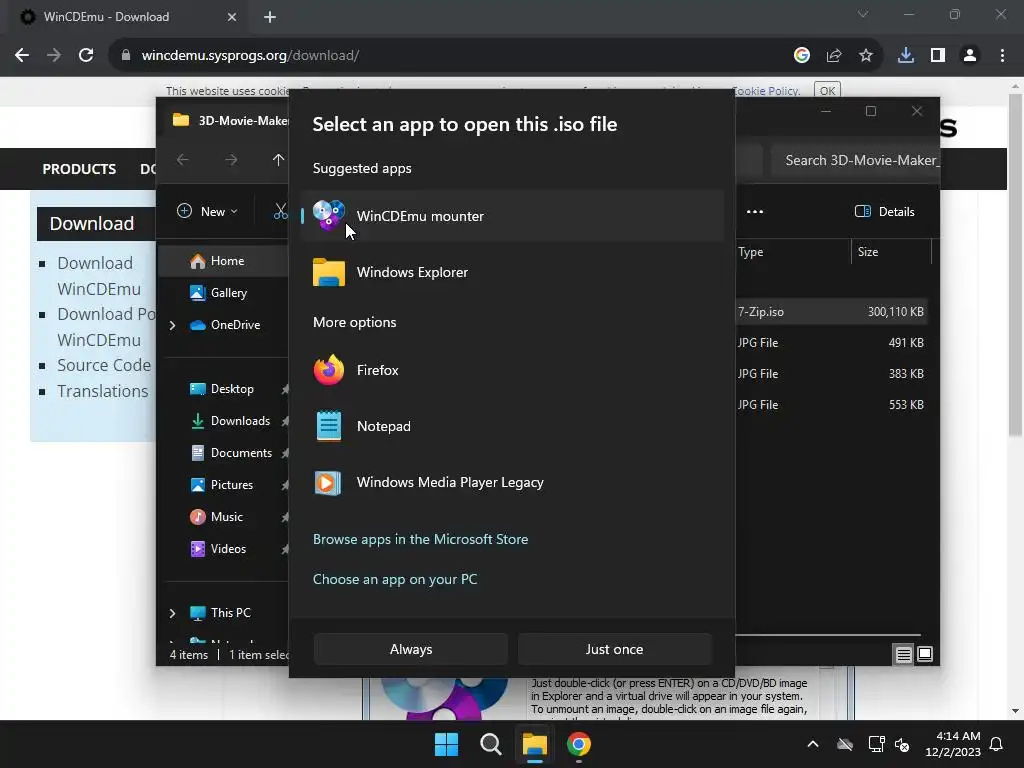Click the Google icon in address bar
1024x768 pixels.
pyautogui.click(x=801, y=56)
